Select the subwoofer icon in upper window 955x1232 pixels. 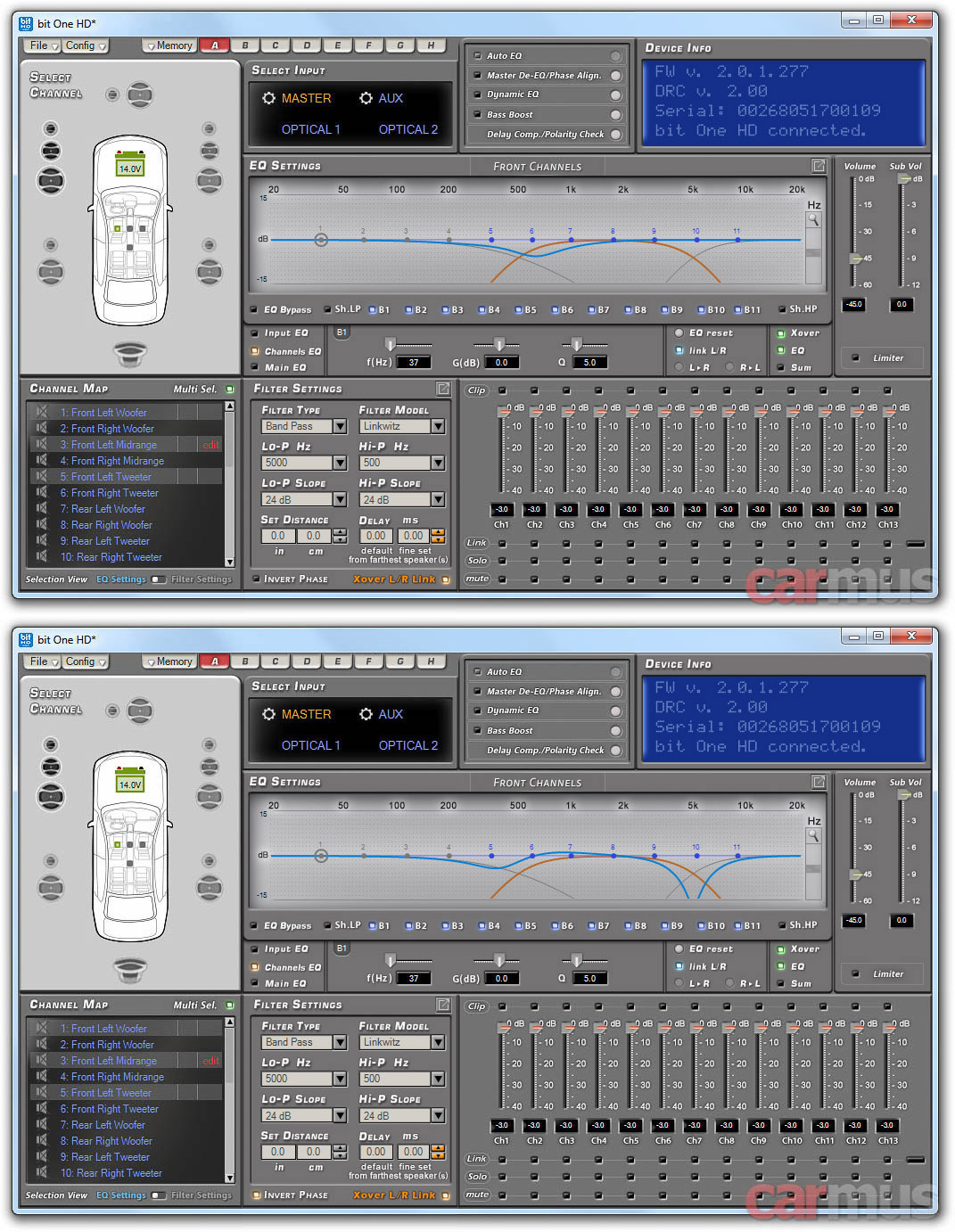(x=130, y=354)
